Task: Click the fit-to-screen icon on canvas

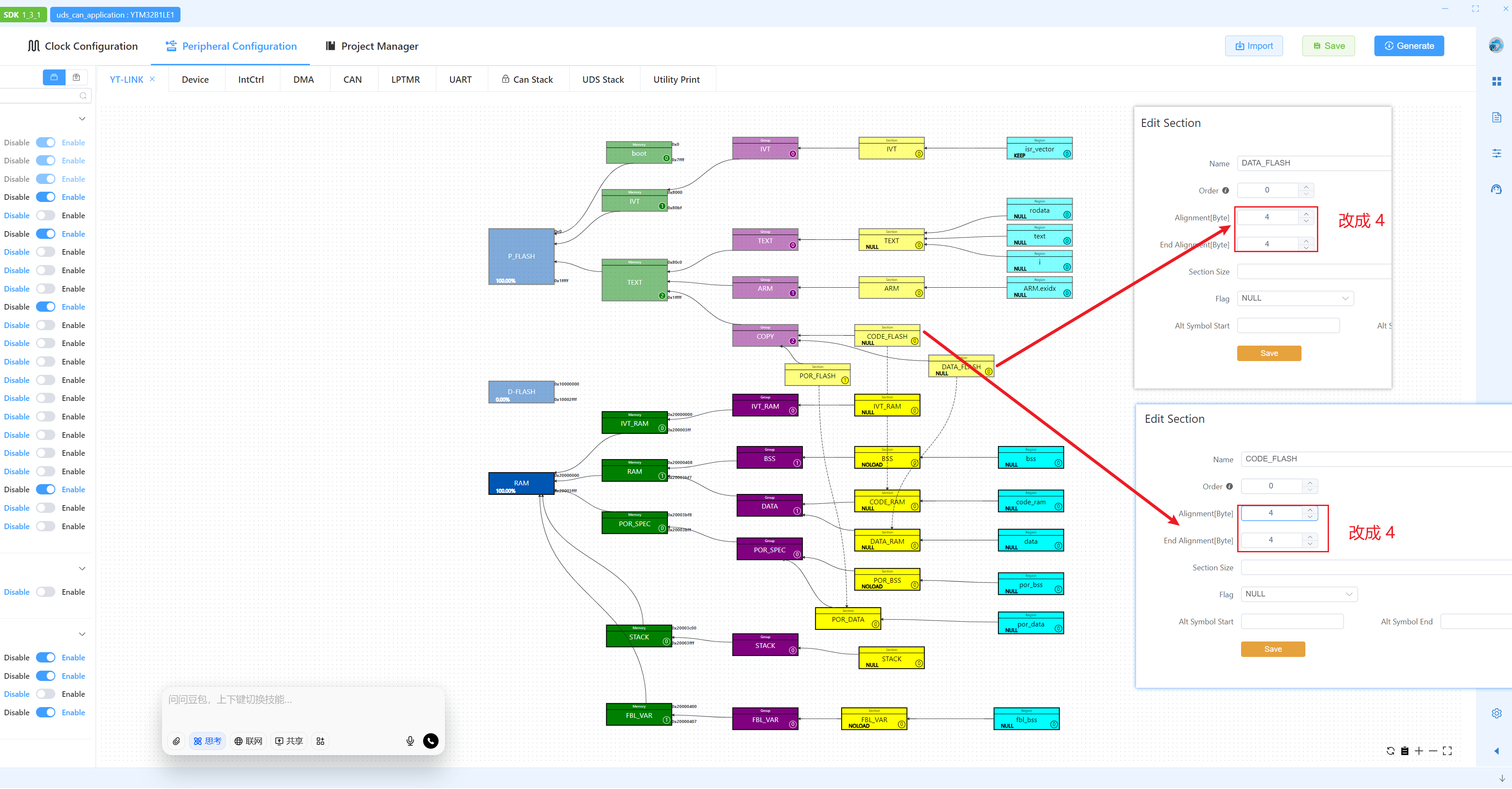Action: click(1447, 751)
